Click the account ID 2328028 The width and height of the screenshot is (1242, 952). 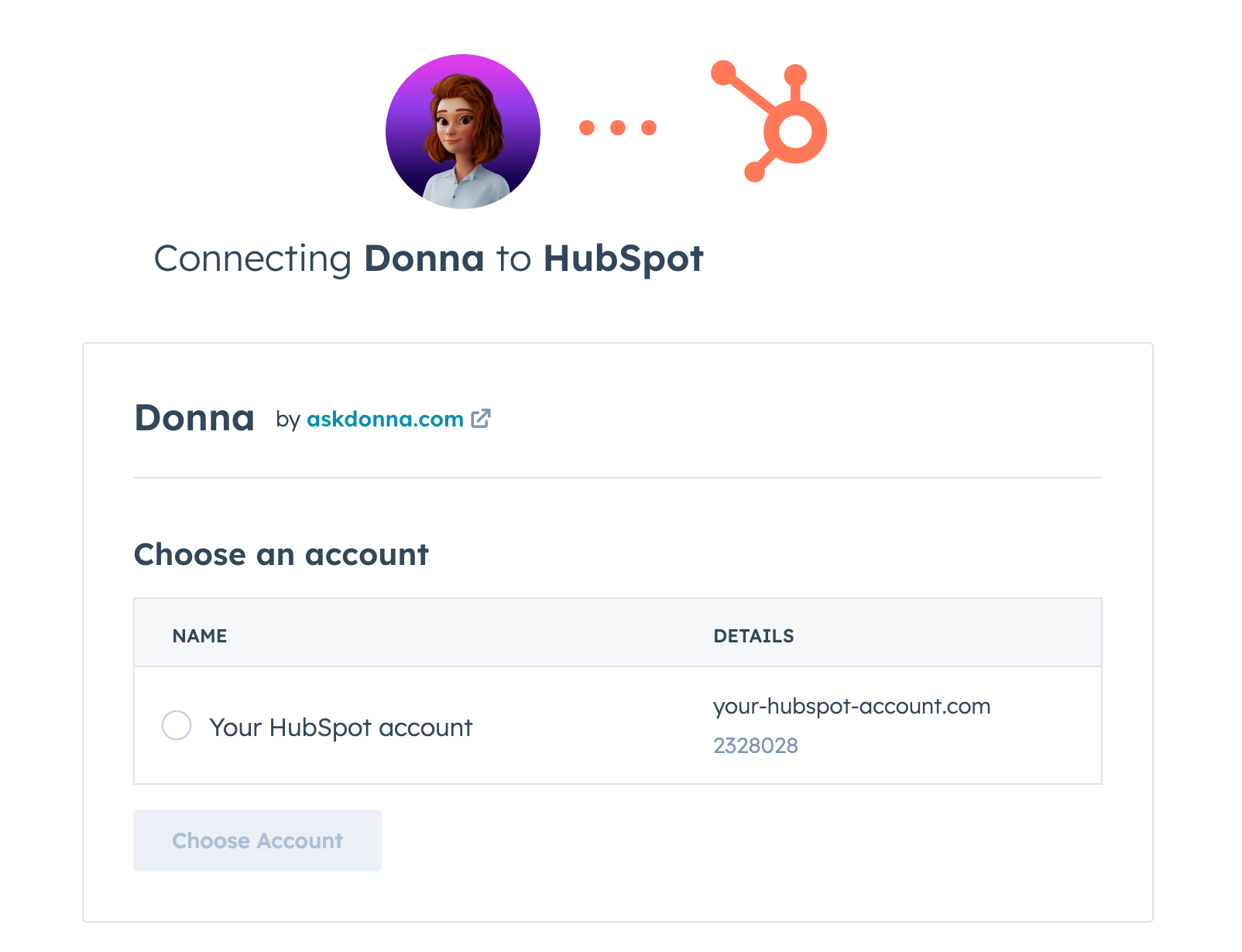(756, 745)
